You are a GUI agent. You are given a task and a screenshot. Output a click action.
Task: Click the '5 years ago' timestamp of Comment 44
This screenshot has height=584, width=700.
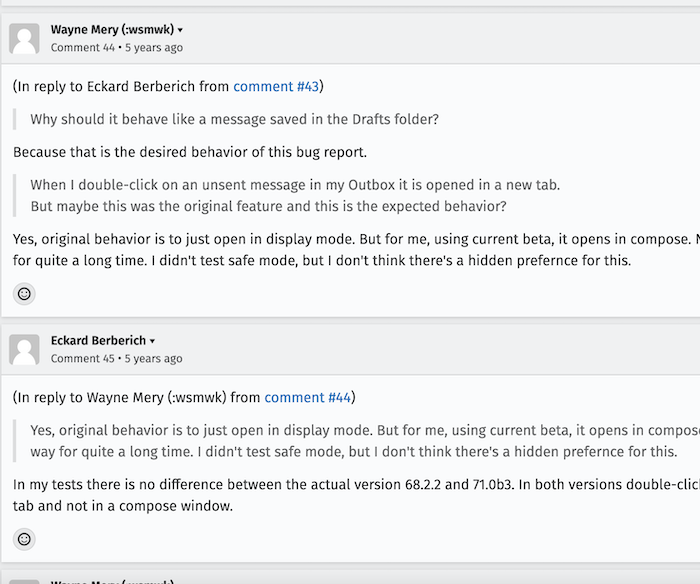pos(154,47)
